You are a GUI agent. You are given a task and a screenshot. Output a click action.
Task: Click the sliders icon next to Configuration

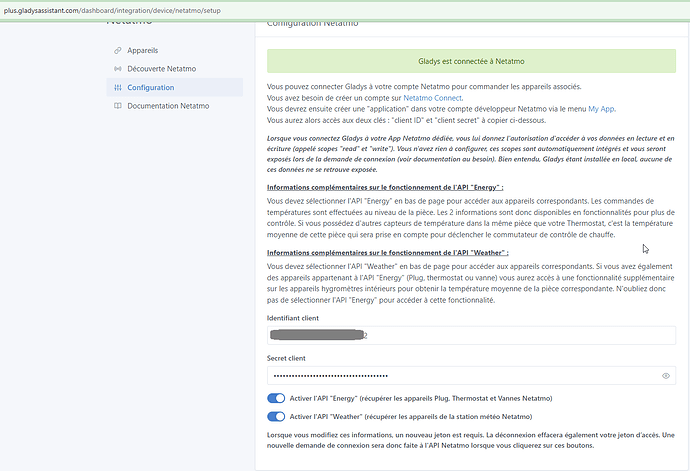click(x=118, y=88)
